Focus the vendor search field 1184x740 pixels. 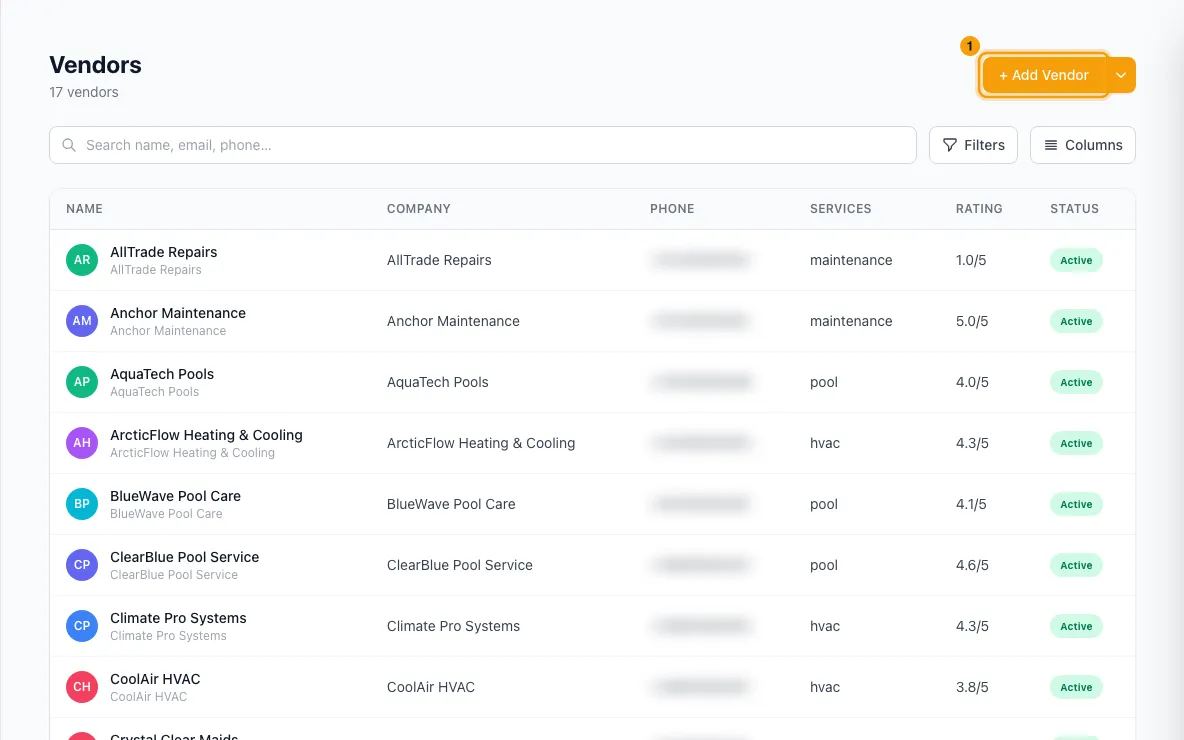(x=483, y=145)
